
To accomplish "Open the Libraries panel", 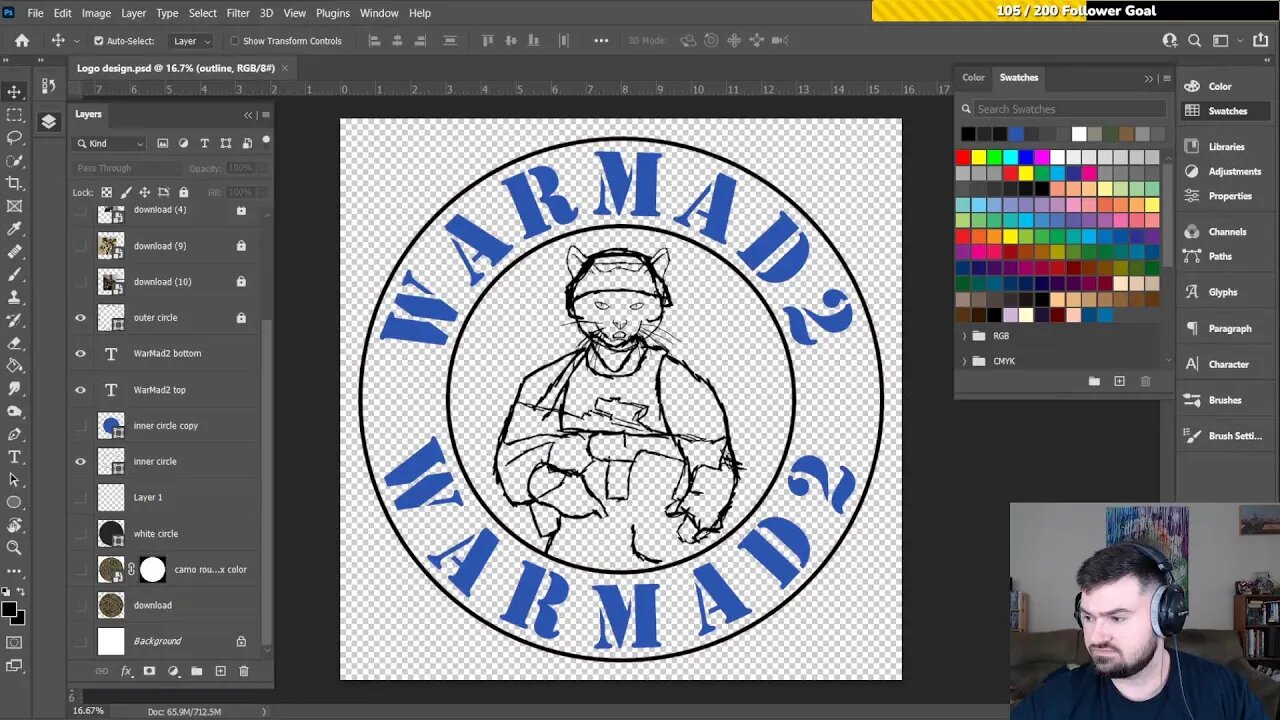I will pos(1226,146).
